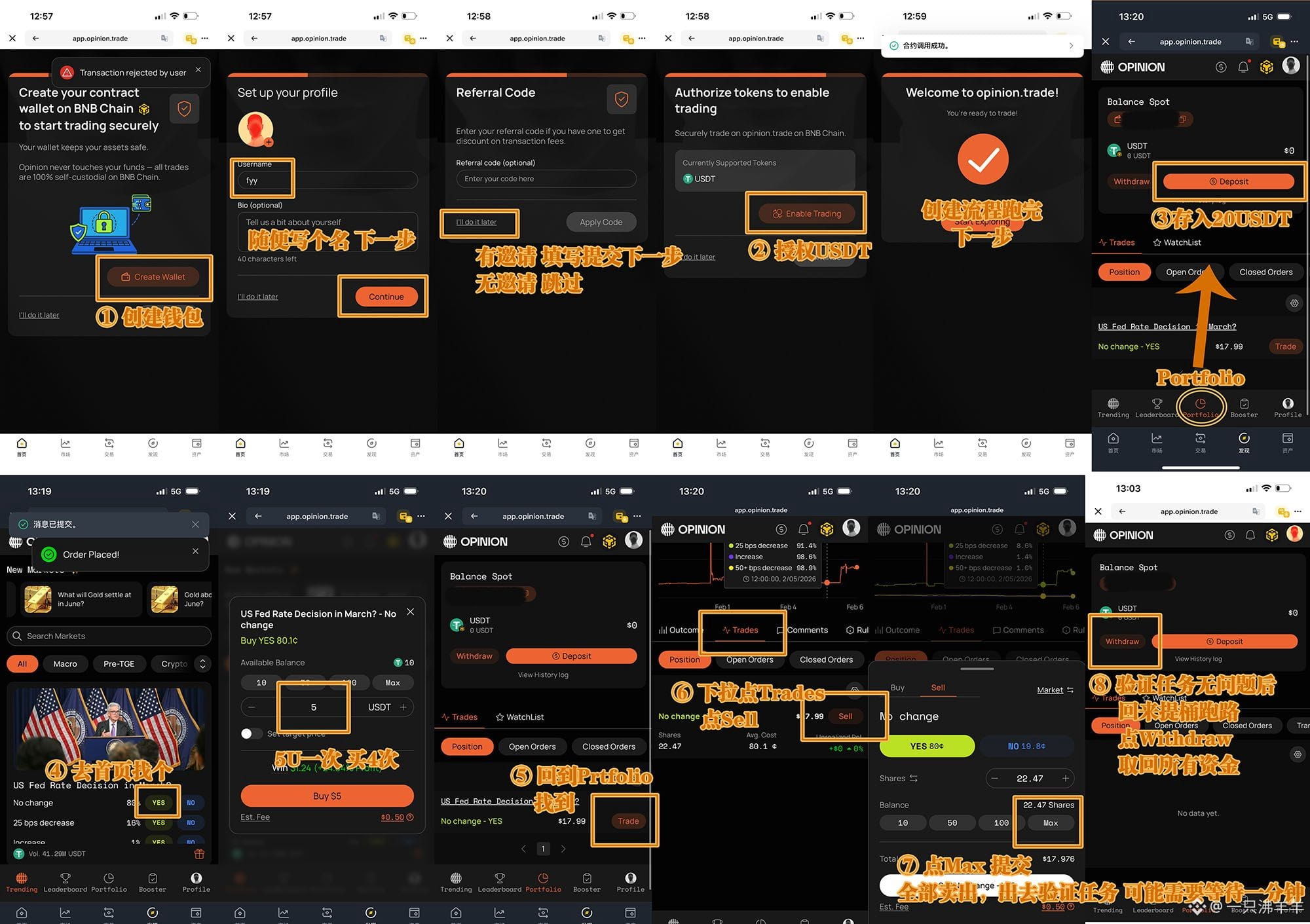The height and width of the screenshot is (924, 1310).
Task: Increase the shares count of 22.47
Action: click(1066, 779)
